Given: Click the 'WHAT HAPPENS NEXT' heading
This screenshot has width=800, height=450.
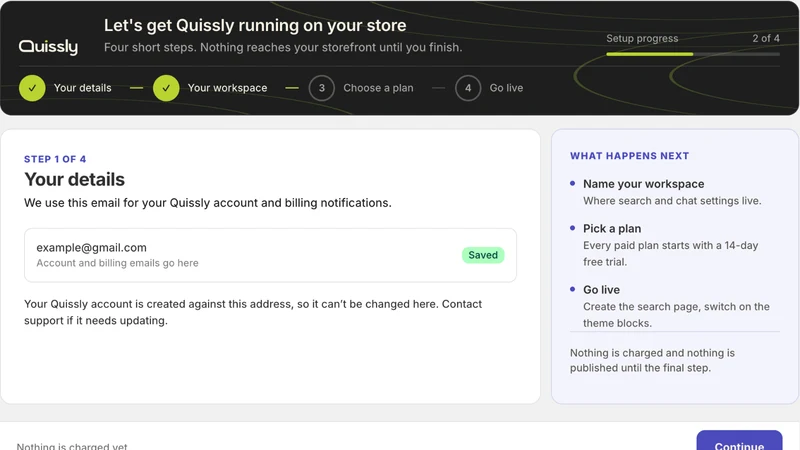Looking at the screenshot, I should (630, 156).
